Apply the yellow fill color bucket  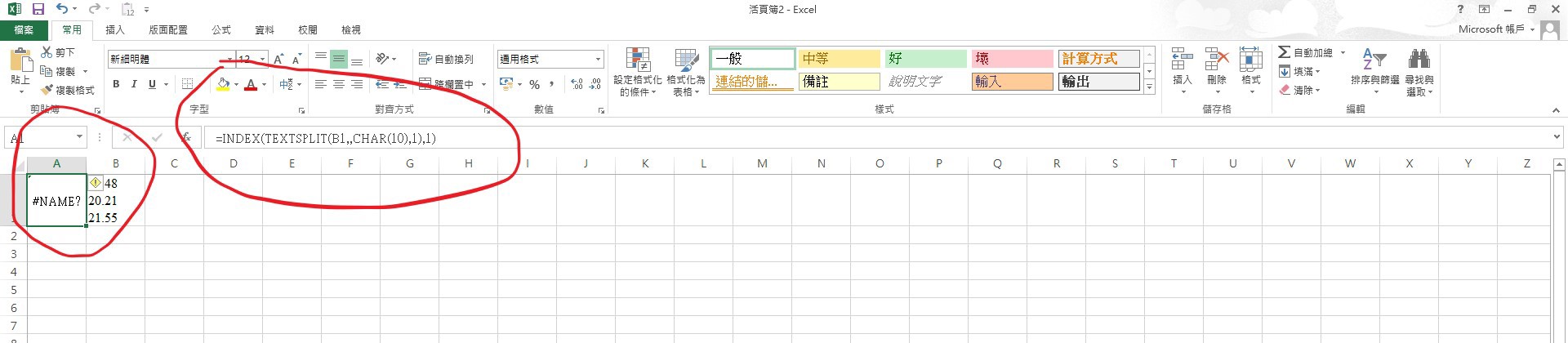click(x=223, y=84)
